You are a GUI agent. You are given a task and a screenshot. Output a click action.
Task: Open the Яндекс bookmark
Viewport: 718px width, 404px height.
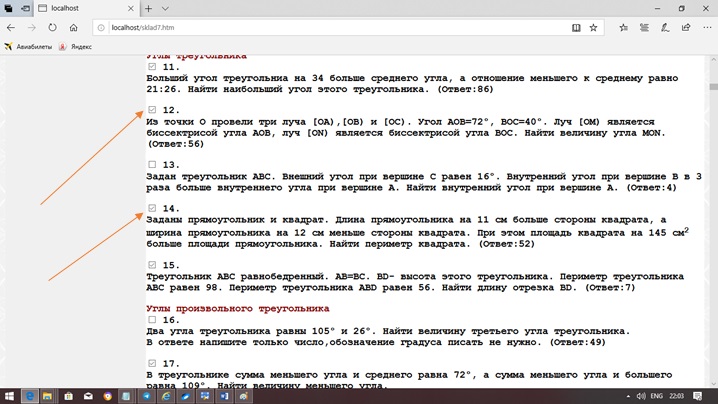coord(75,46)
